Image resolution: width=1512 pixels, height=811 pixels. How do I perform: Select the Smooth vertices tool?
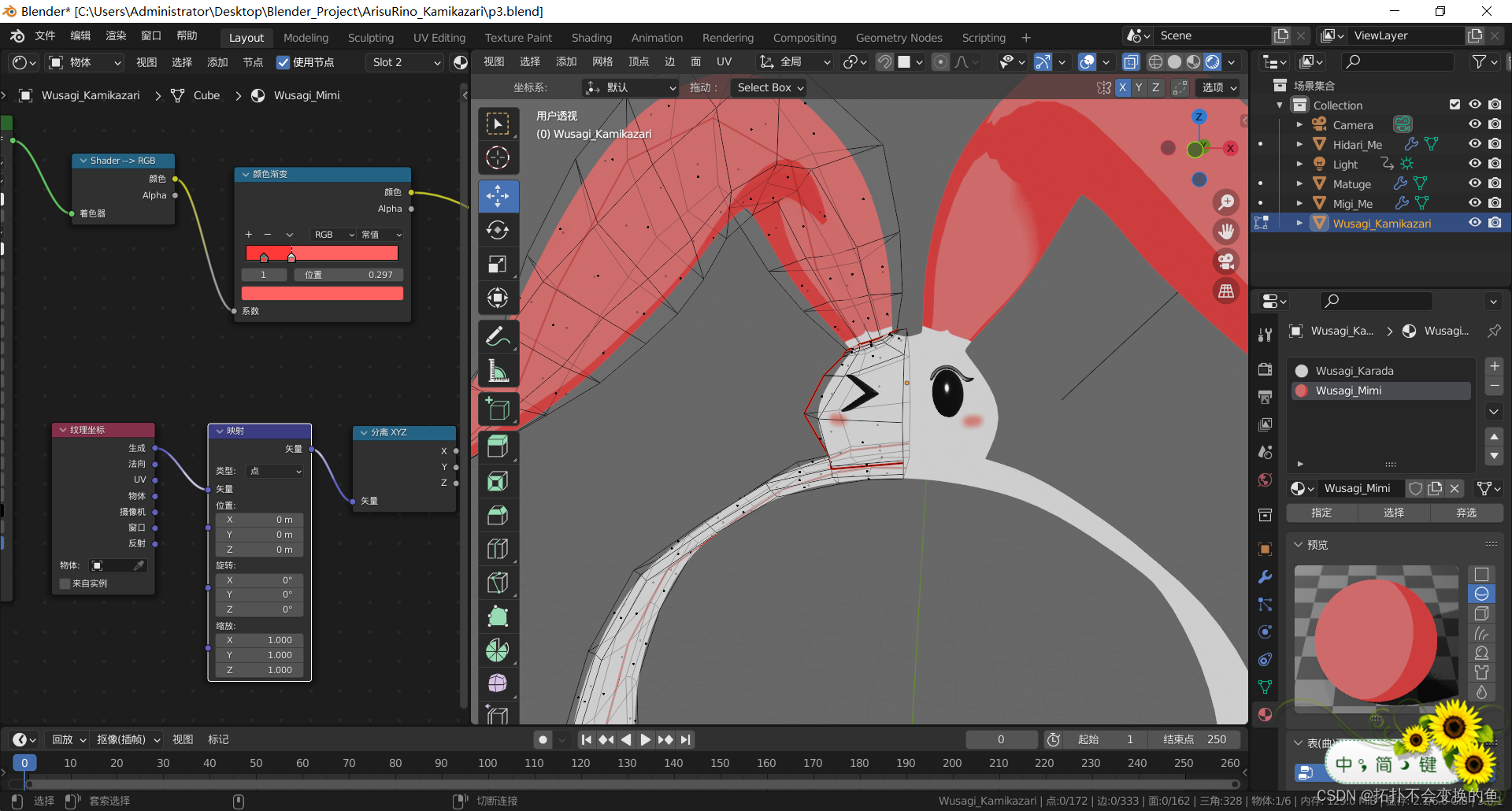point(498,684)
